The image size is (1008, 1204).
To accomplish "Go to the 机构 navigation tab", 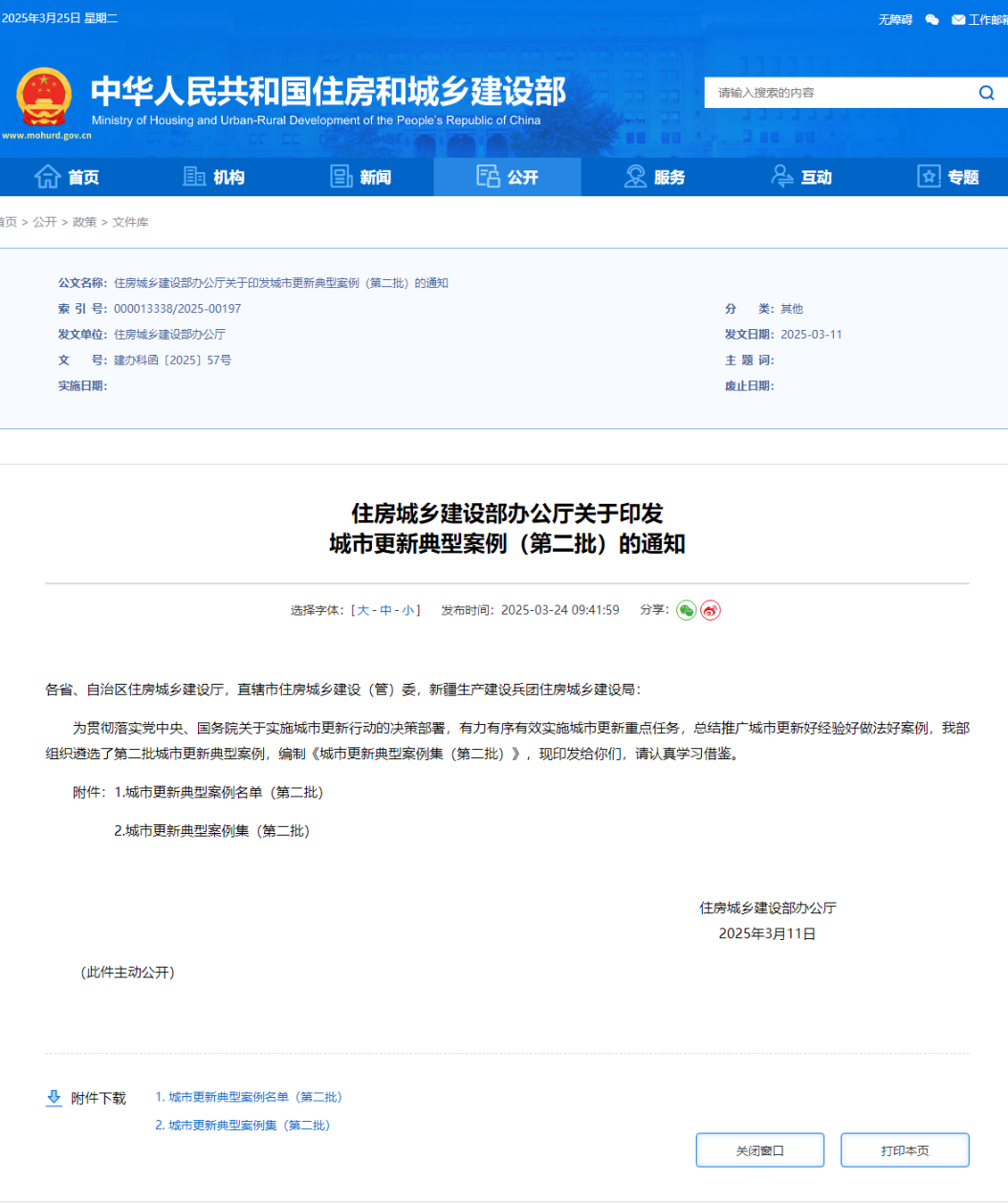I will tap(214, 177).
